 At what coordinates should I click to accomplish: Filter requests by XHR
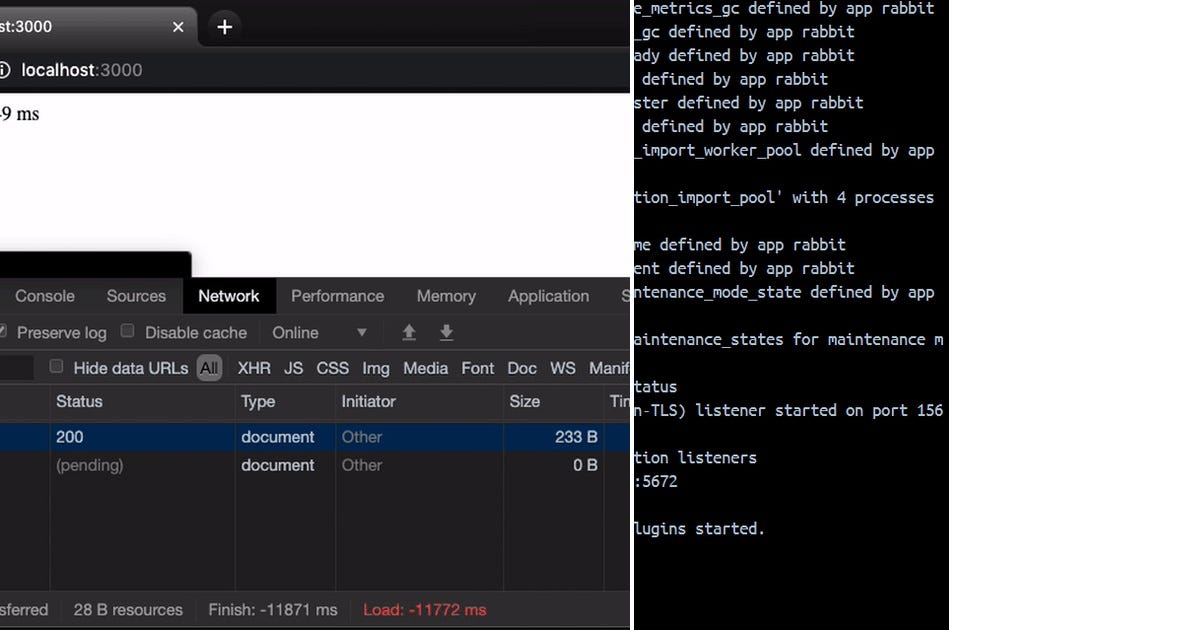coord(254,368)
